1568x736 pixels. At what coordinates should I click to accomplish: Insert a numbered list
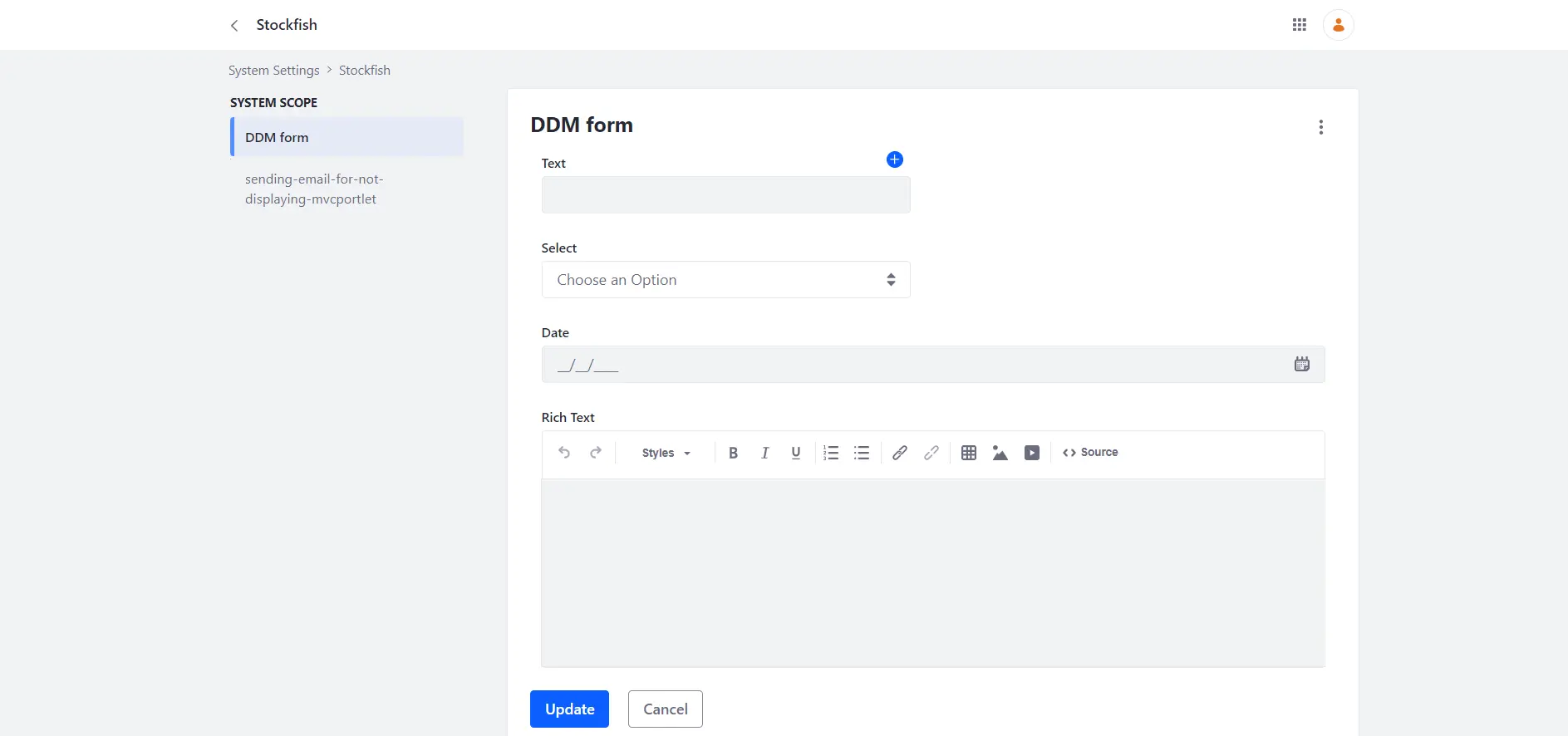click(x=831, y=453)
